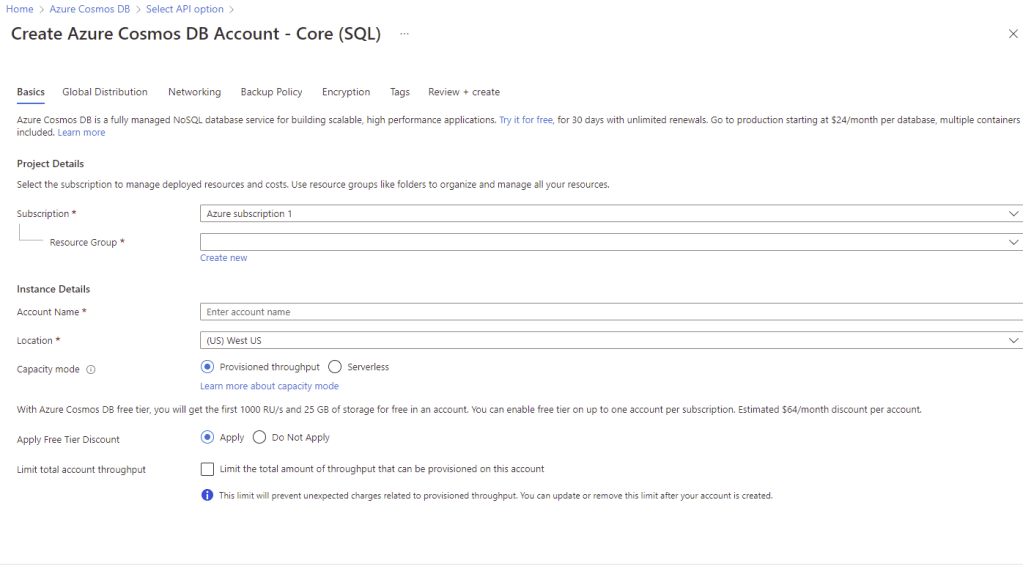Enable the limit total account throughput checkbox
The height and width of the screenshot is (566, 1023).
(x=207, y=469)
